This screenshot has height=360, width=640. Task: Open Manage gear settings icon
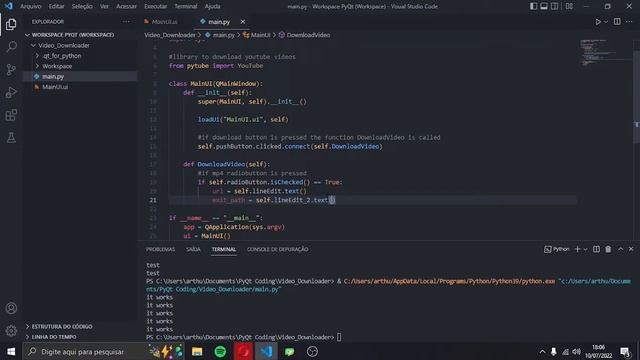(x=11, y=331)
